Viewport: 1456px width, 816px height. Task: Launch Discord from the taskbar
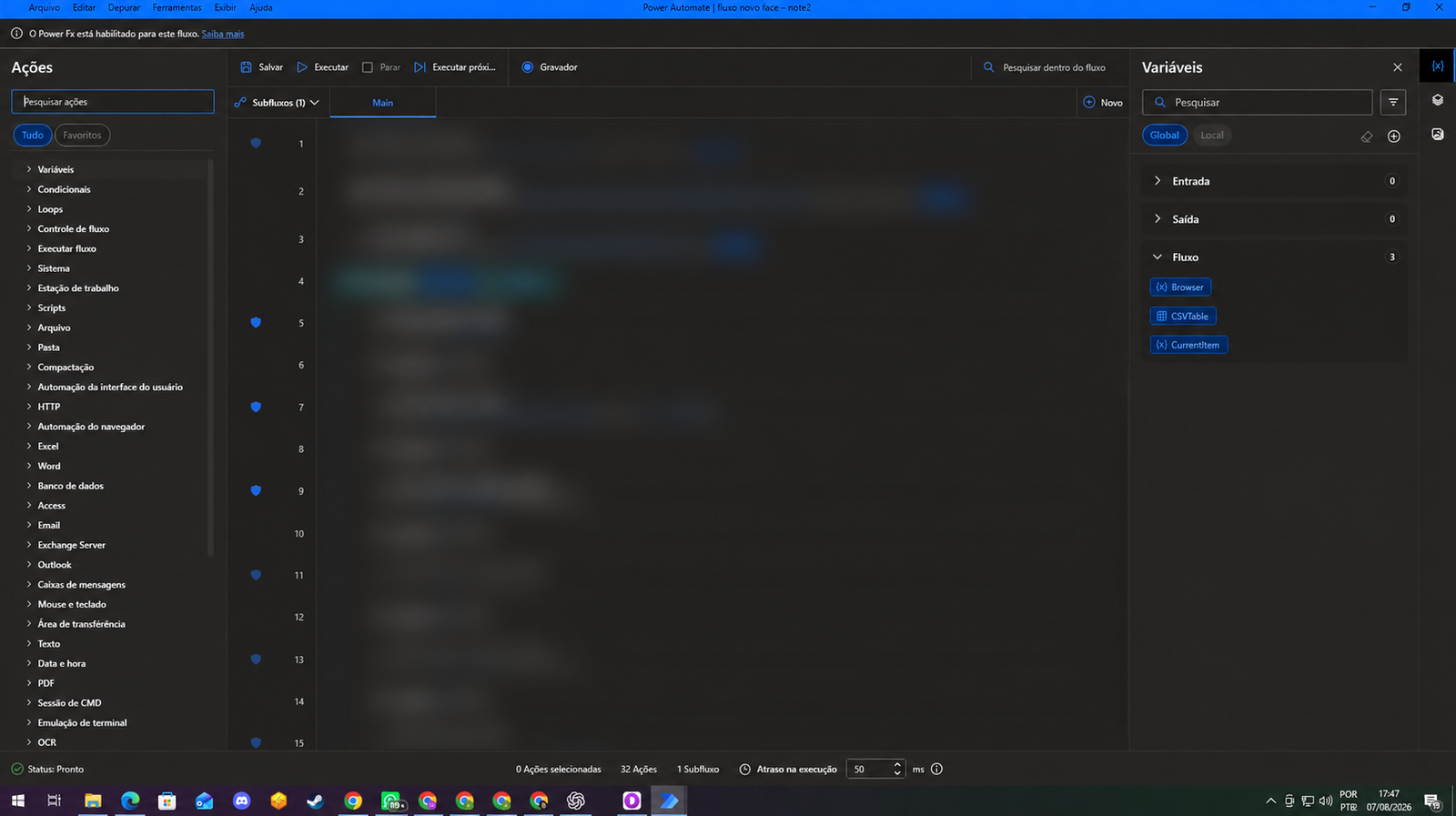(241, 801)
